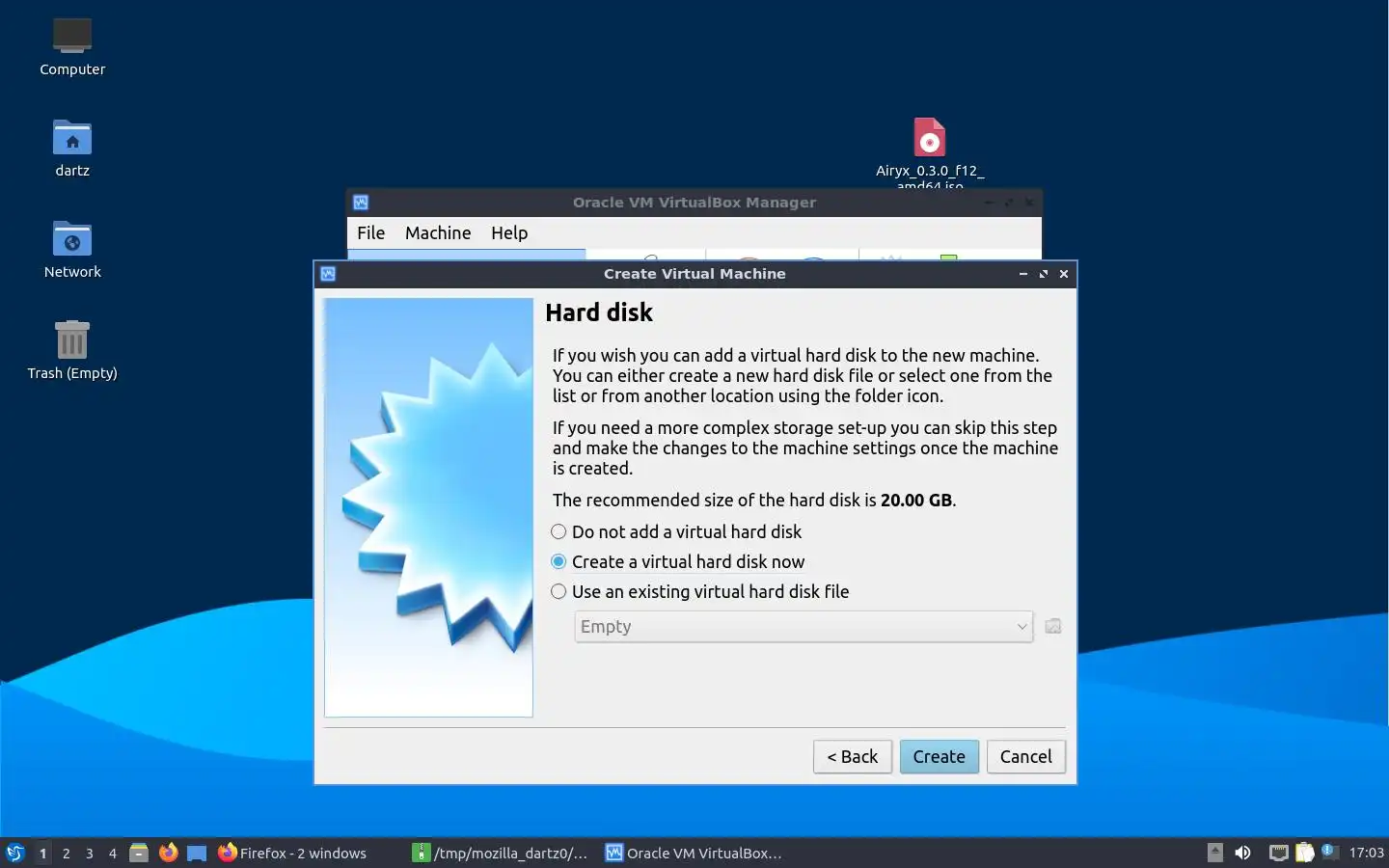The height and width of the screenshot is (868, 1389).
Task: Launch Firefox from panel quicklaunch icon
Action: [x=168, y=853]
